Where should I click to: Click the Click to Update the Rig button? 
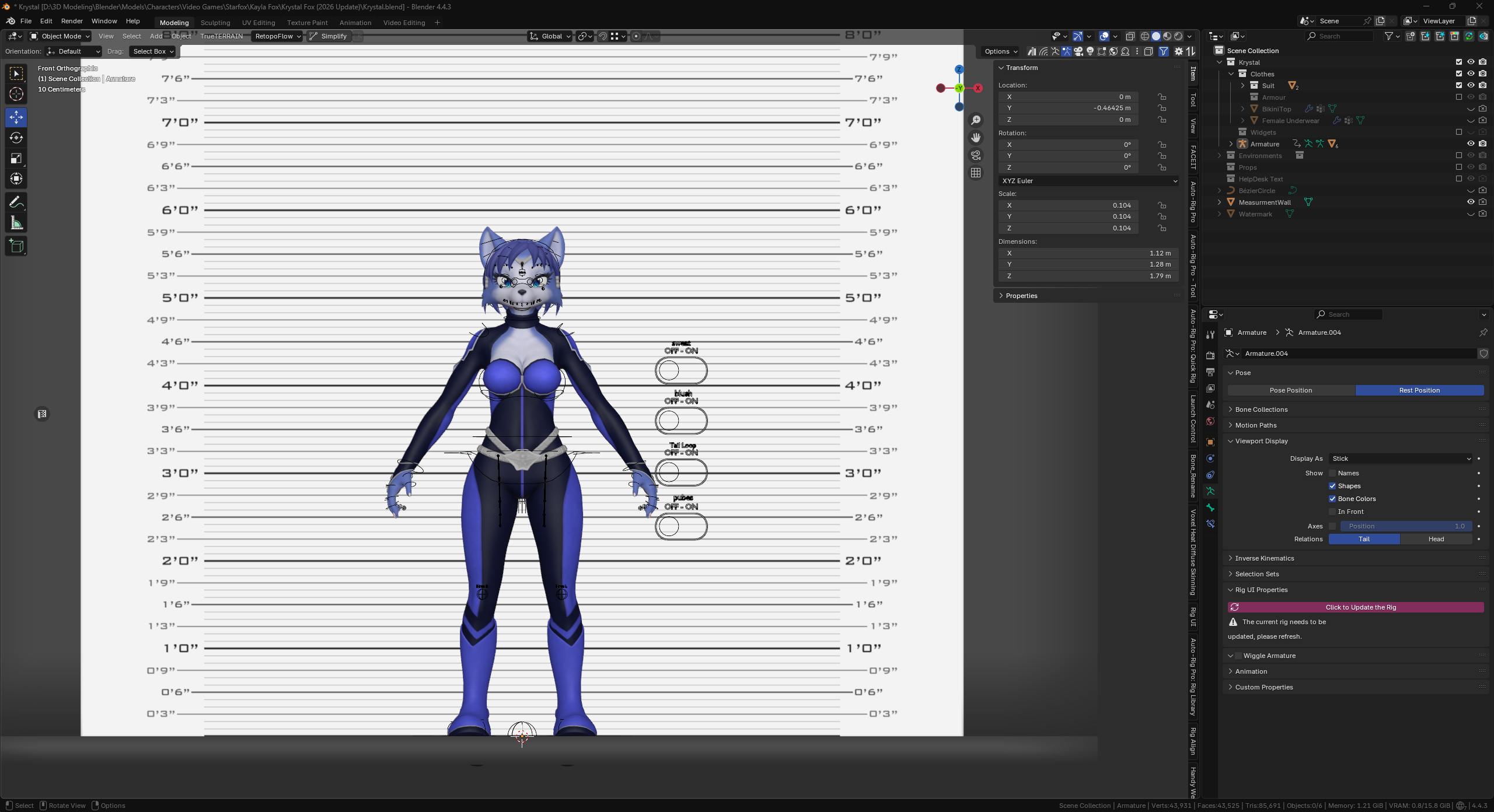[1356, 607]
